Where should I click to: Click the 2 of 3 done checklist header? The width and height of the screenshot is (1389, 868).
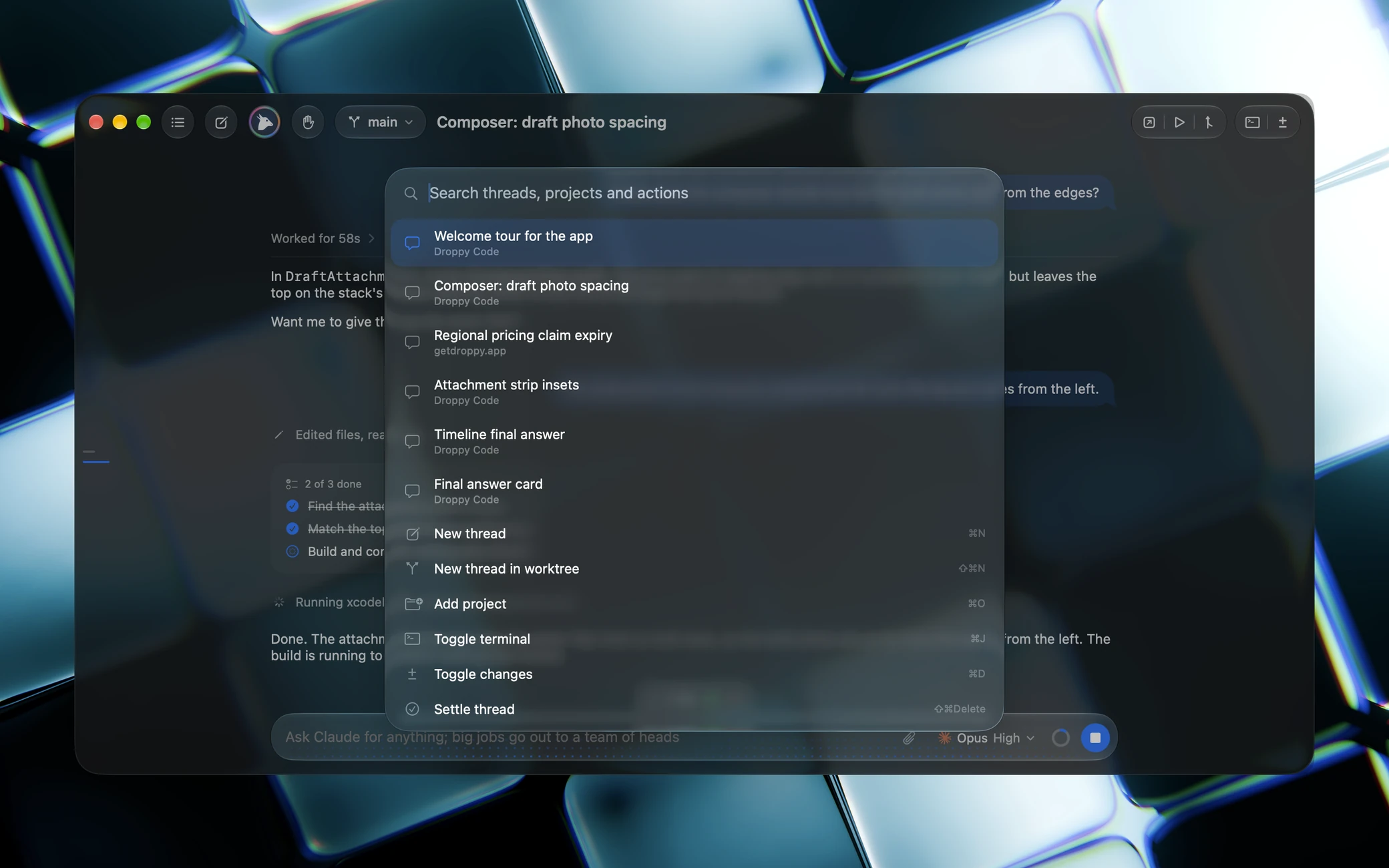tap(324, 484)
